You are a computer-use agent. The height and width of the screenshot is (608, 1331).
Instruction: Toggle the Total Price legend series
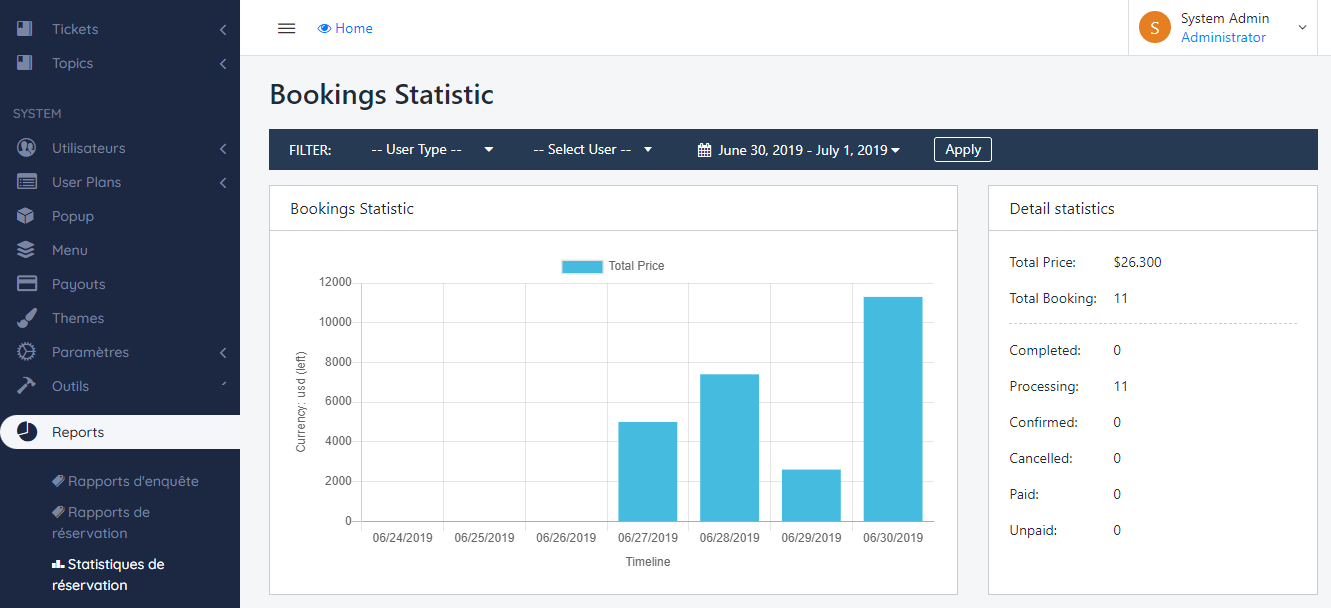(x=612, y=266)
